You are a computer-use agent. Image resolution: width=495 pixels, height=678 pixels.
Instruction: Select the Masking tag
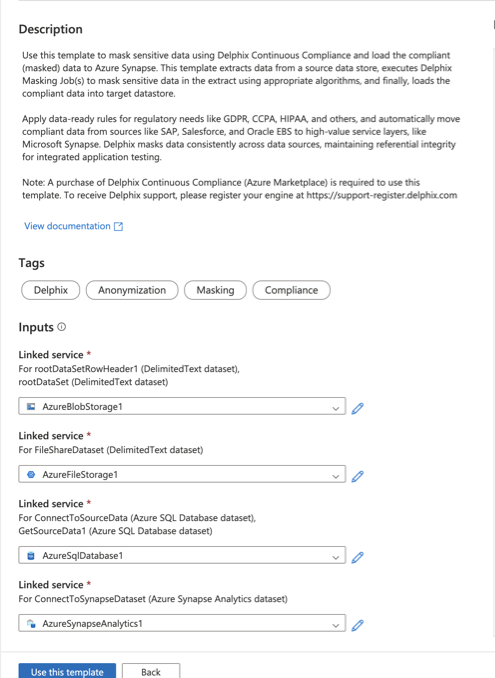pos(215,290)
